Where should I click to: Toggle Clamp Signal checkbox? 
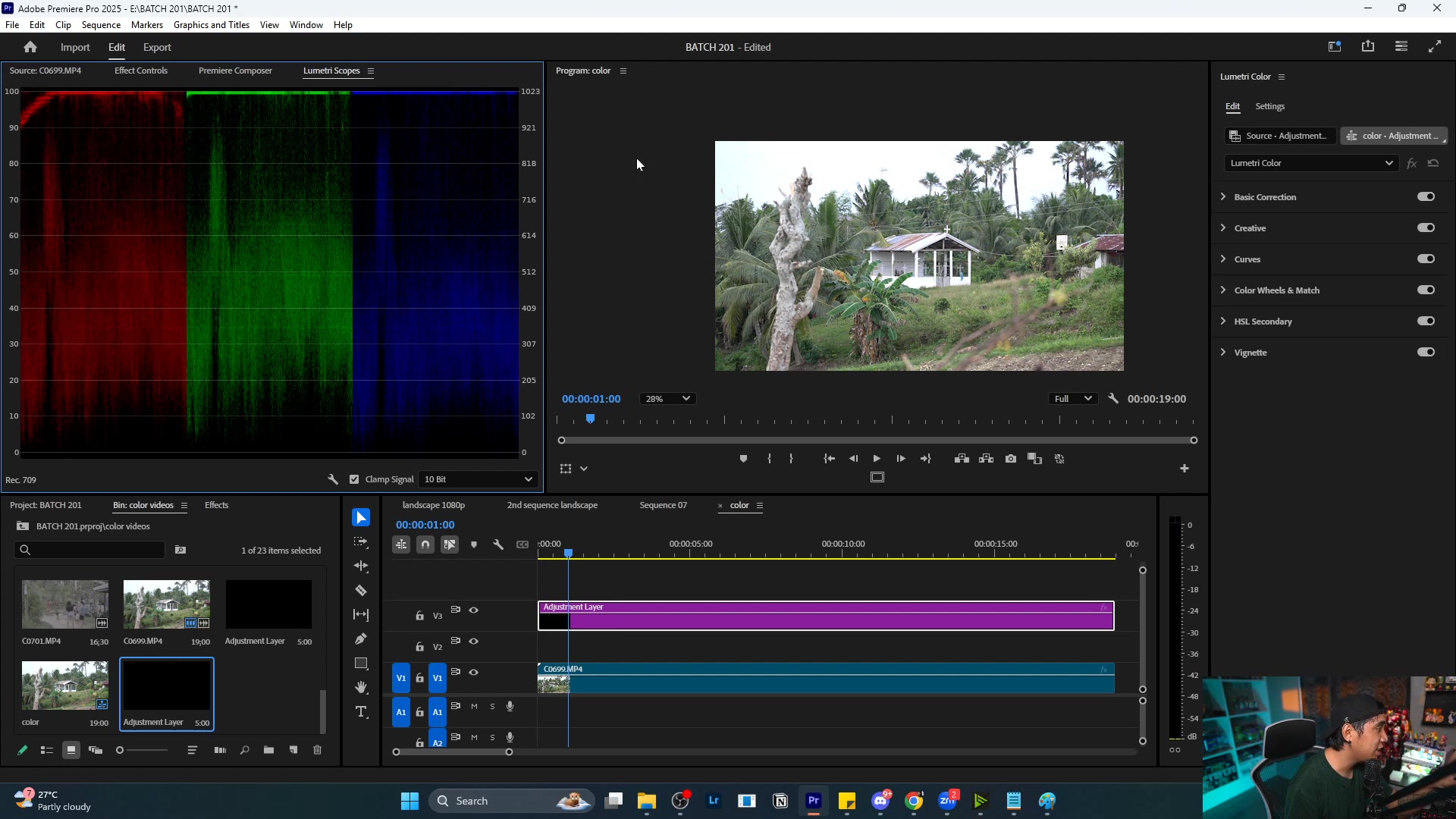tap(354, 479)
